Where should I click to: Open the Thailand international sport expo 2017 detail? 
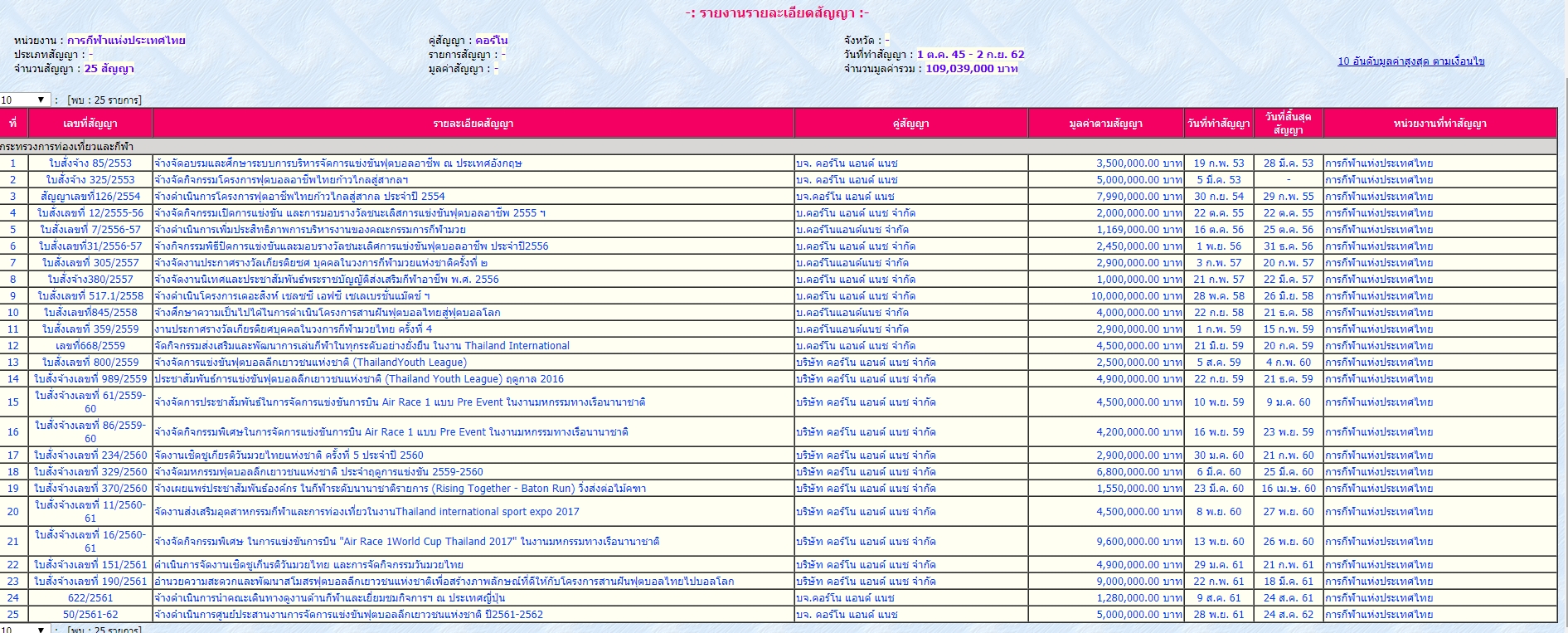[x=367, y=512]
